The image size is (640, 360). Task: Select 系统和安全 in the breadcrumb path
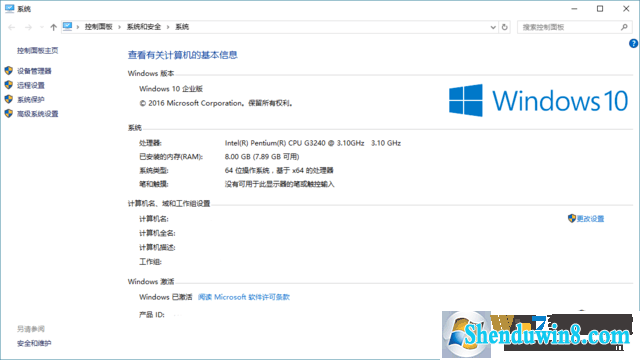pyautogui.click(x=144, y=27)
